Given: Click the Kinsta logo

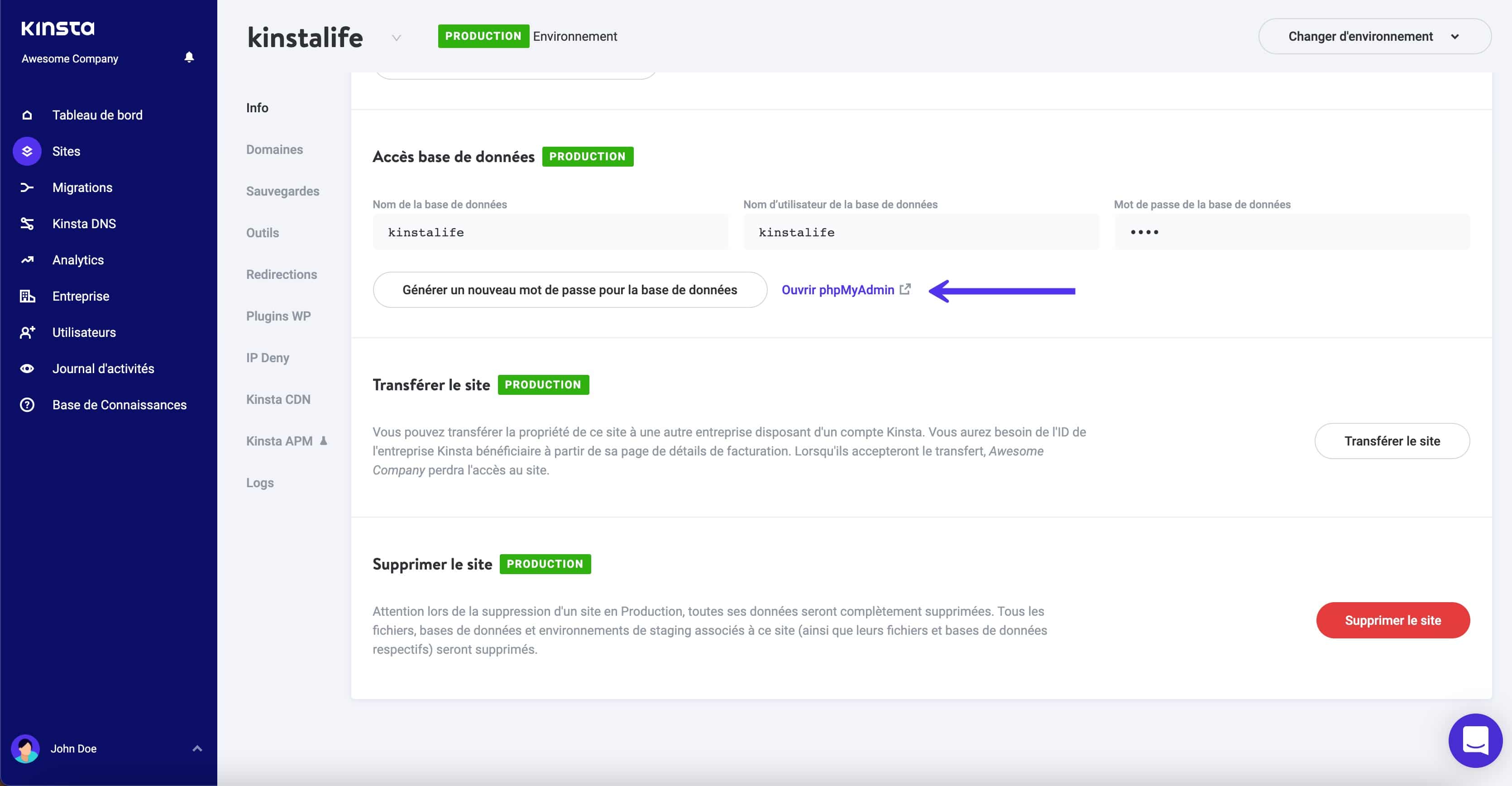Looking at the screenshot, I should (57, 28).
